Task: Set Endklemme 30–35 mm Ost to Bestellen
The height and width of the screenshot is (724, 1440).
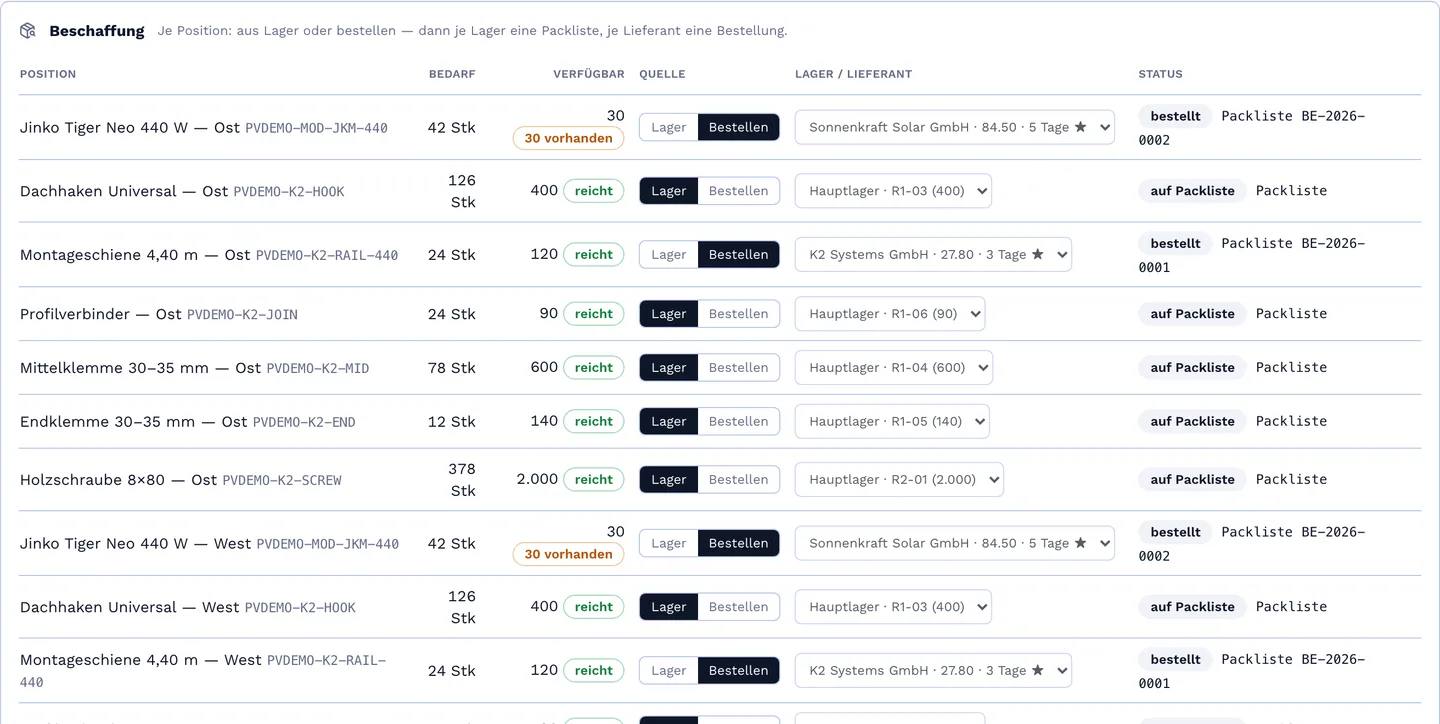Action: click(738, 422)
